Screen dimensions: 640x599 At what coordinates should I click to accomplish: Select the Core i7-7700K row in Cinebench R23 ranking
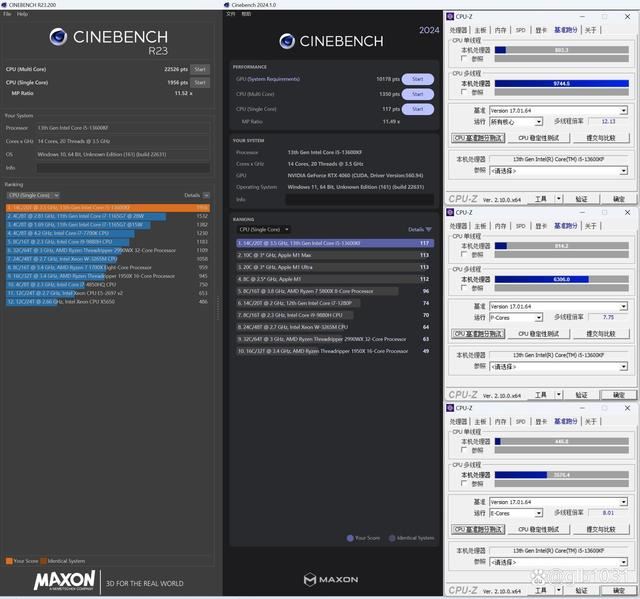tap(108, 233)
